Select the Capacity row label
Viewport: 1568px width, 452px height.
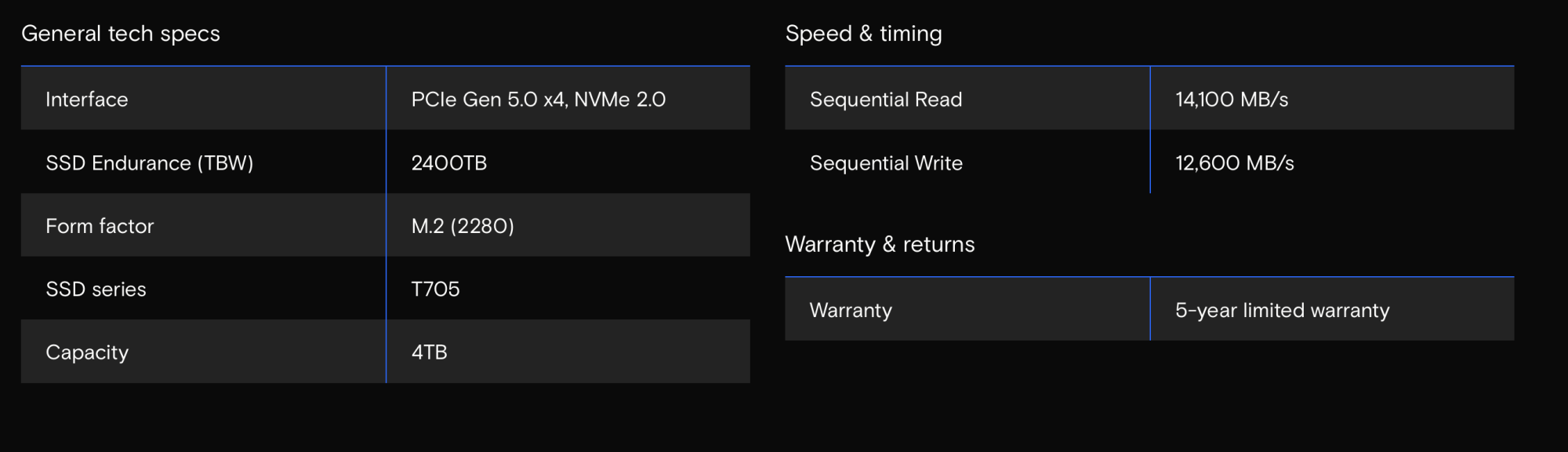pos(87,352)
